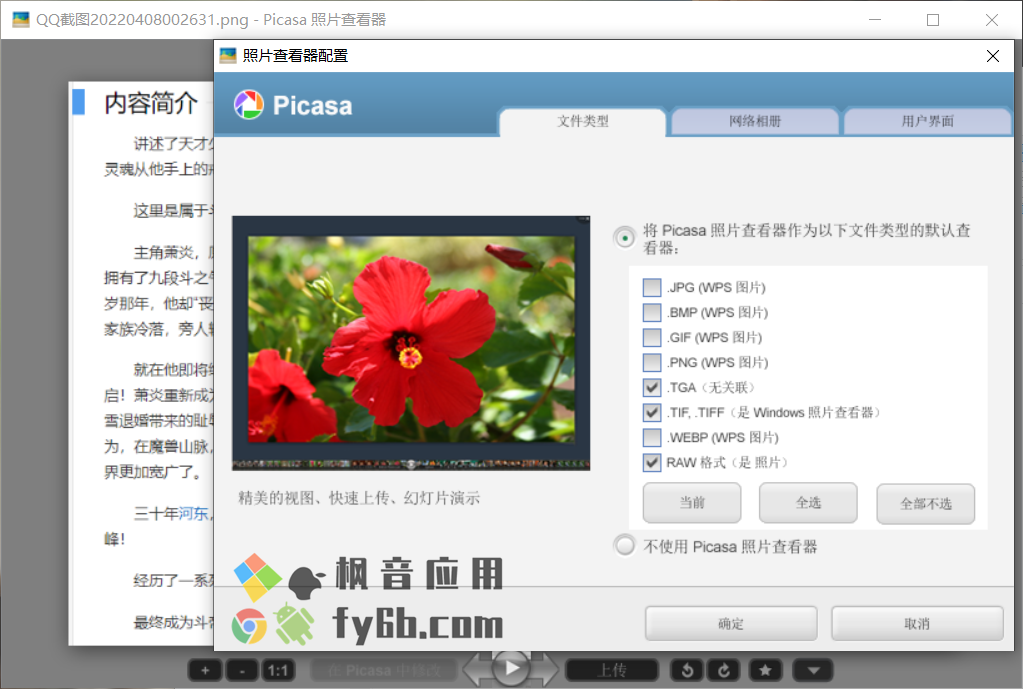Uncheck the .TGA file type checkbox
1023x689 pixels.
point(652,388)
